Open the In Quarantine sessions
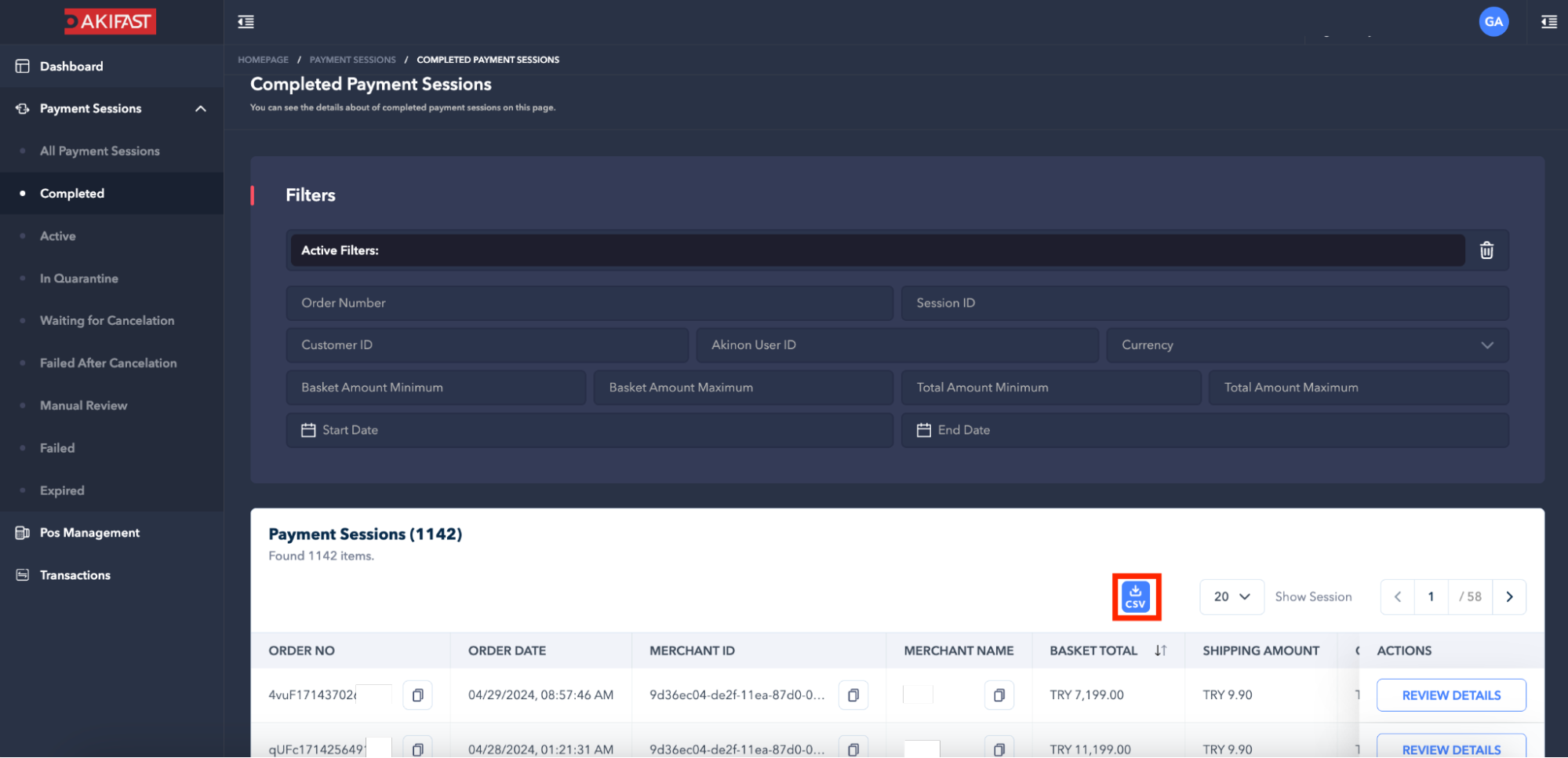The height and width of the screenshot is (758, 1568). (x=79, y=279)
